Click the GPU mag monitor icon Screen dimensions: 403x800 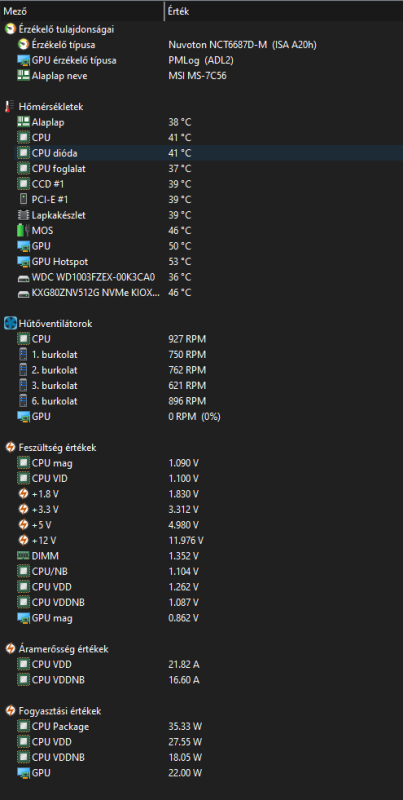pyautogui.click(x=23, y=618)
